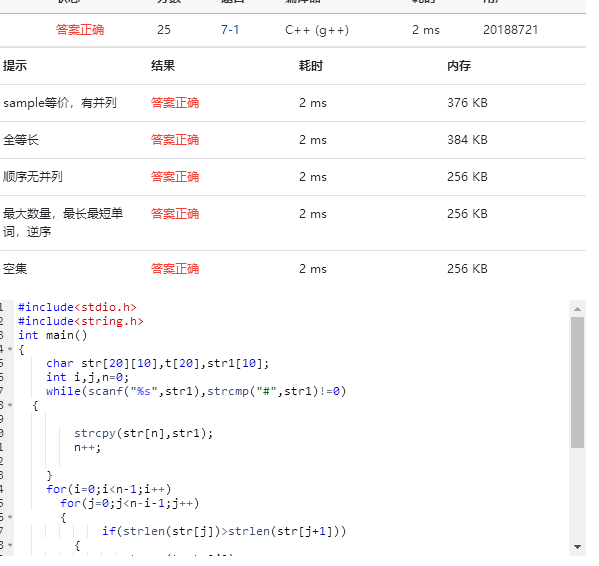Click 耗时 column header
This screenshot has width=599, height=566.
[311, 66]
